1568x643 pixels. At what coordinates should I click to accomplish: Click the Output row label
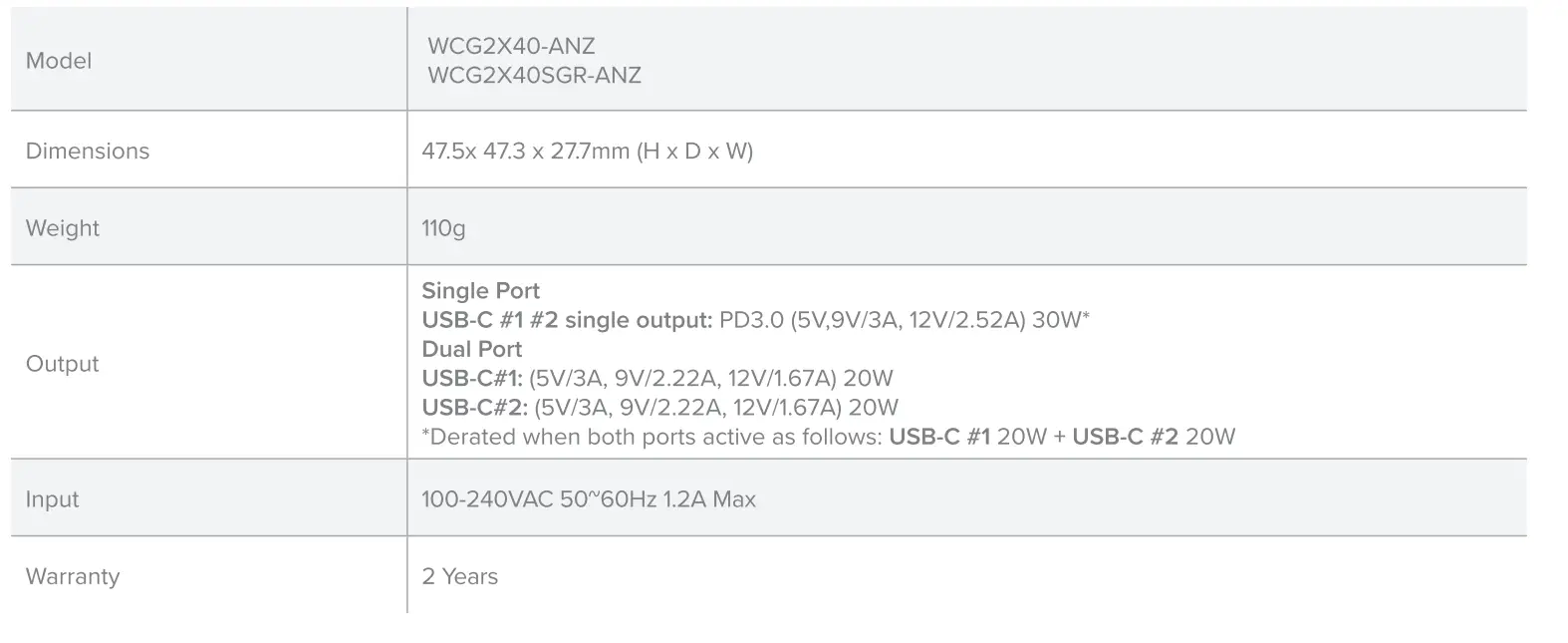click(62, 364)
